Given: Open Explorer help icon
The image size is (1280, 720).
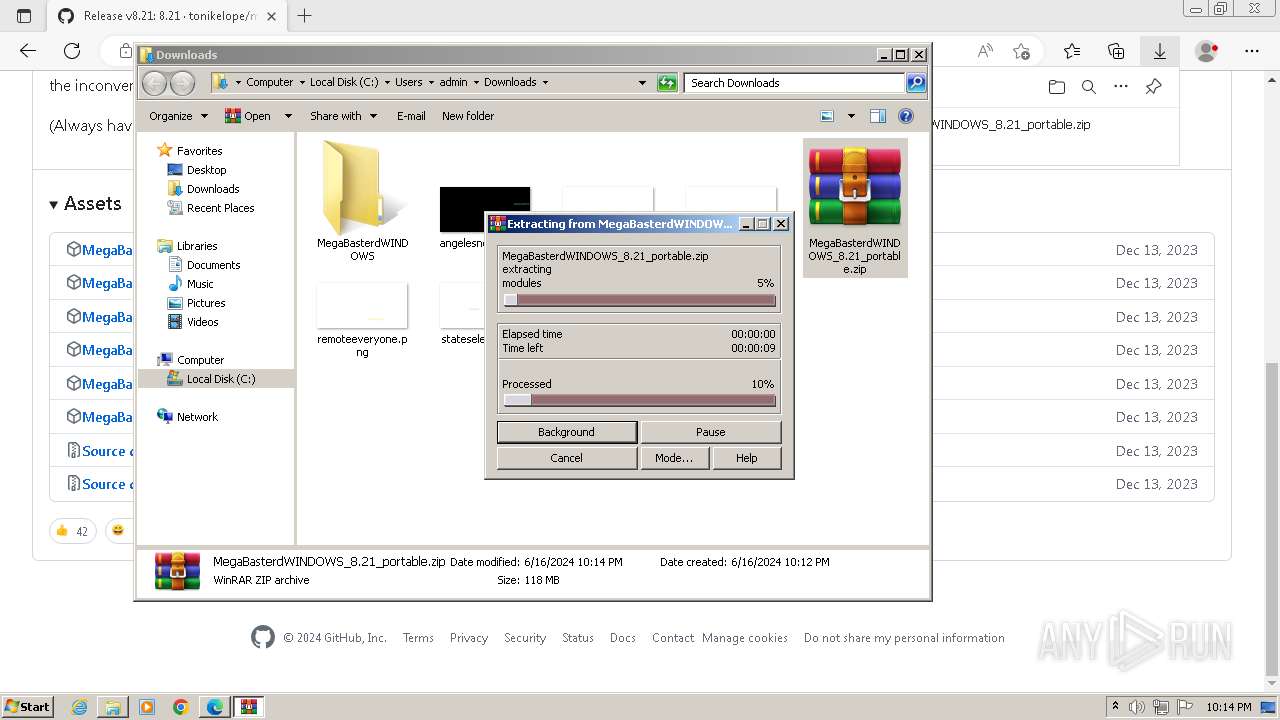Looking at the screenshot, I should [906, 116].
